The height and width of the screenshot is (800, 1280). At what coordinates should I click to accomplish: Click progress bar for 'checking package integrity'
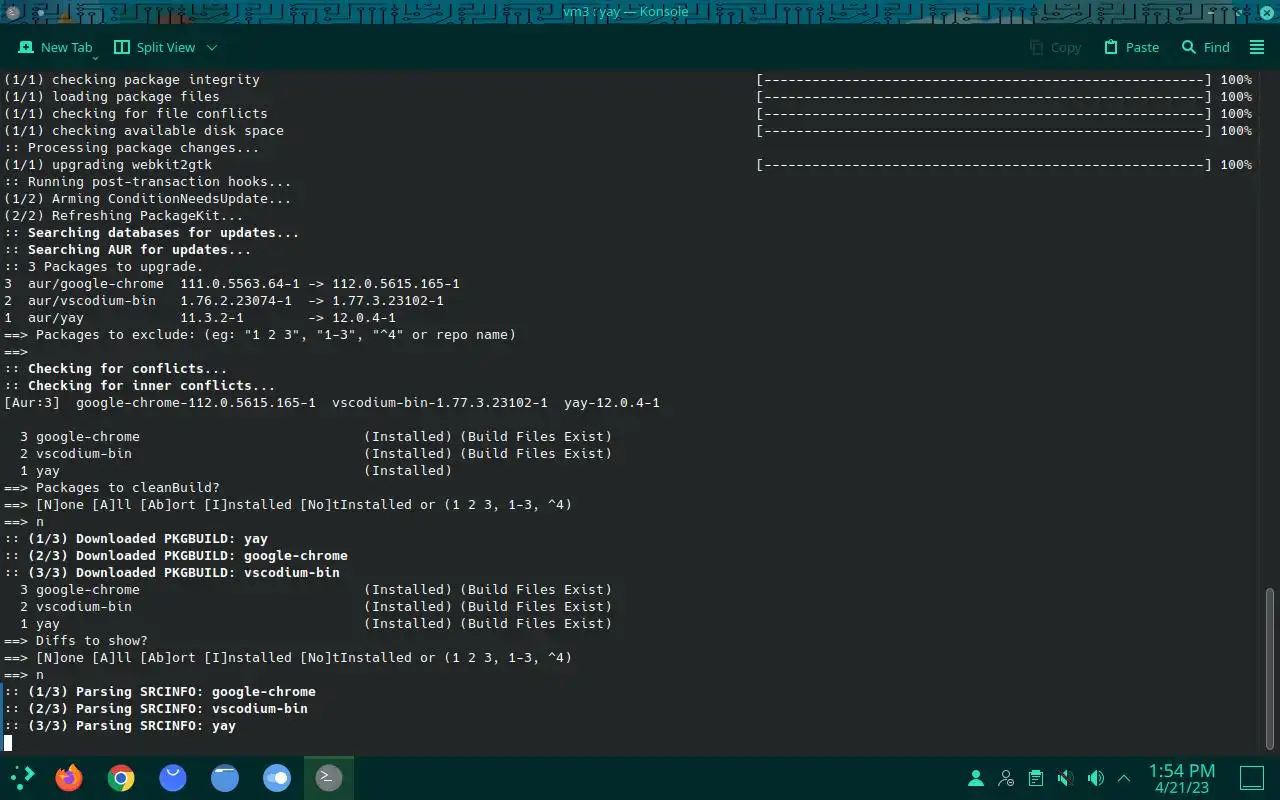pyautogui.click(x=984, y=80)
